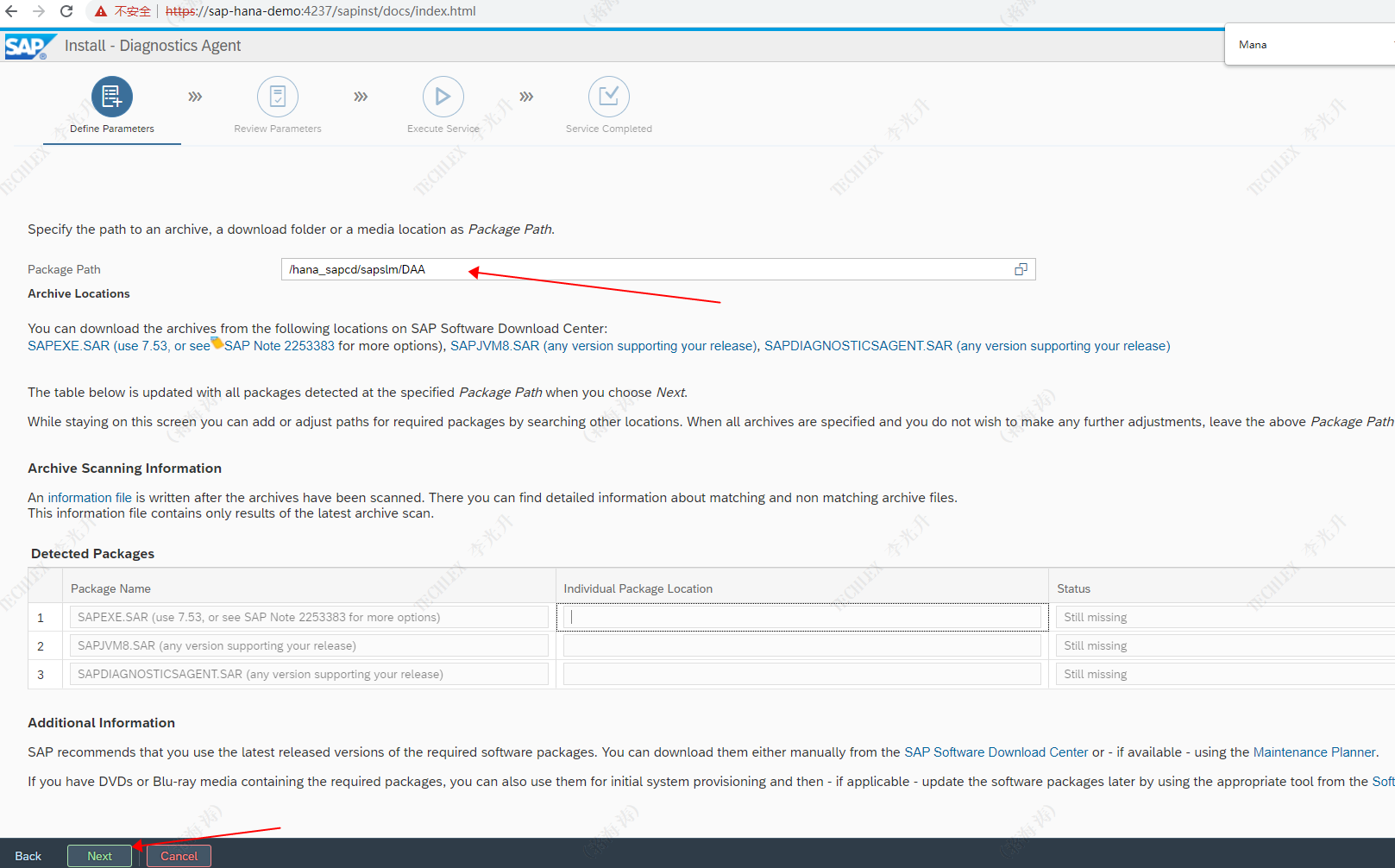Select row number 1 in Detected Packages
This screenshot has height=868, width=1395.
[x=41, y=618]
